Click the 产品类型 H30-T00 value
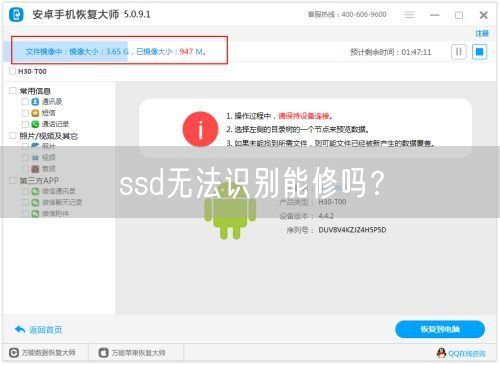500x365 pixels. 332,202
